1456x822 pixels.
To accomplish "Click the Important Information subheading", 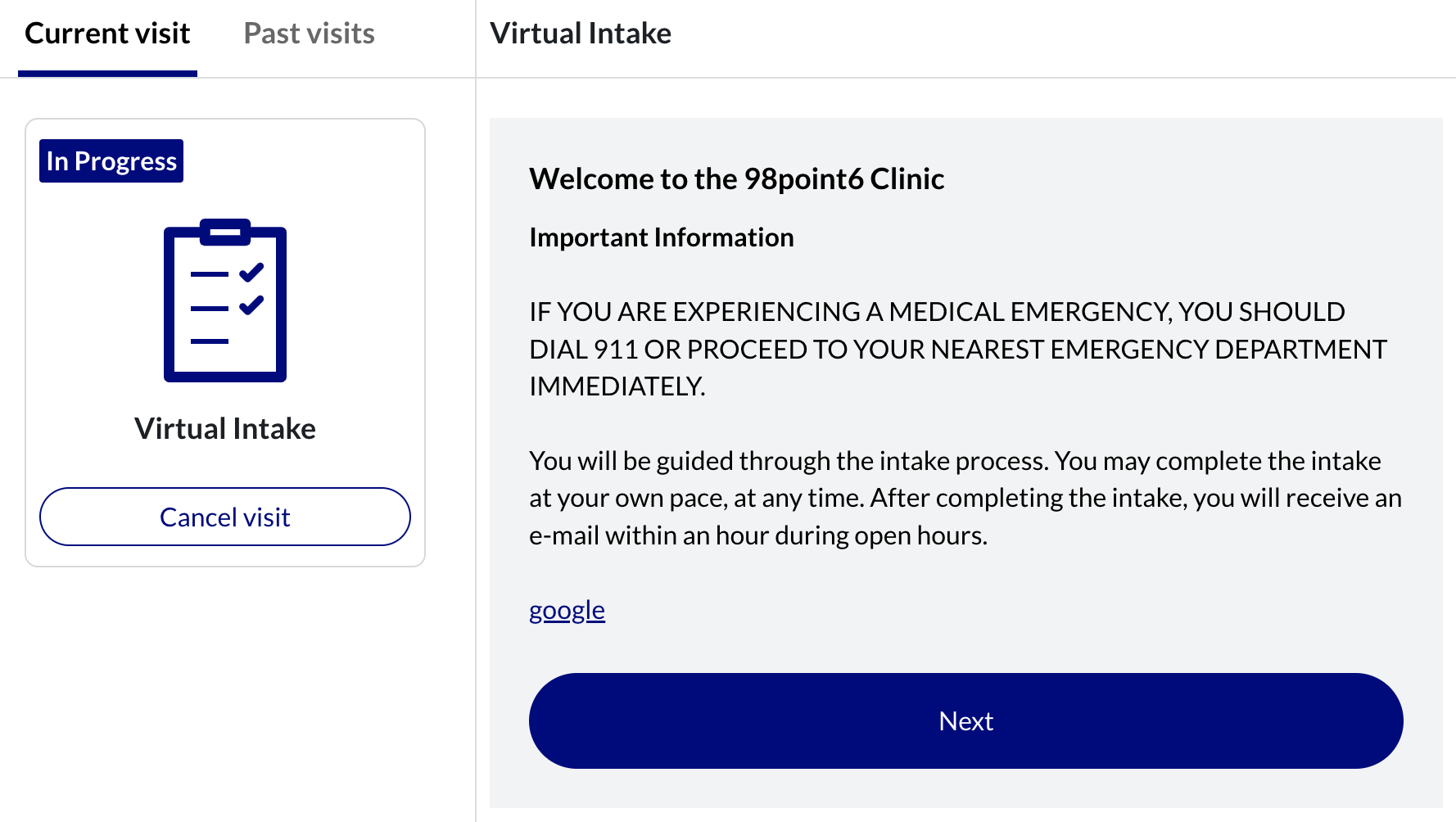I will point(662,237).
